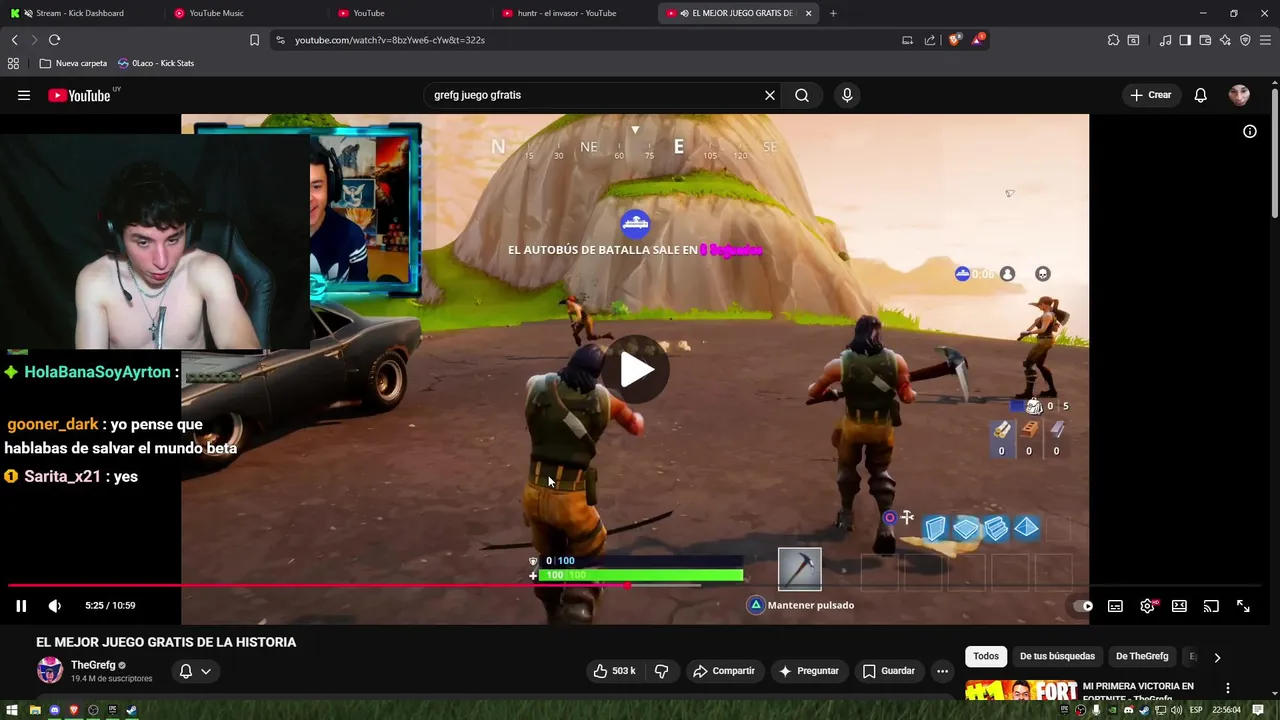Show more filter chips with the arrow
This screenshot has height=720, width=1280.
(1217, 657)
